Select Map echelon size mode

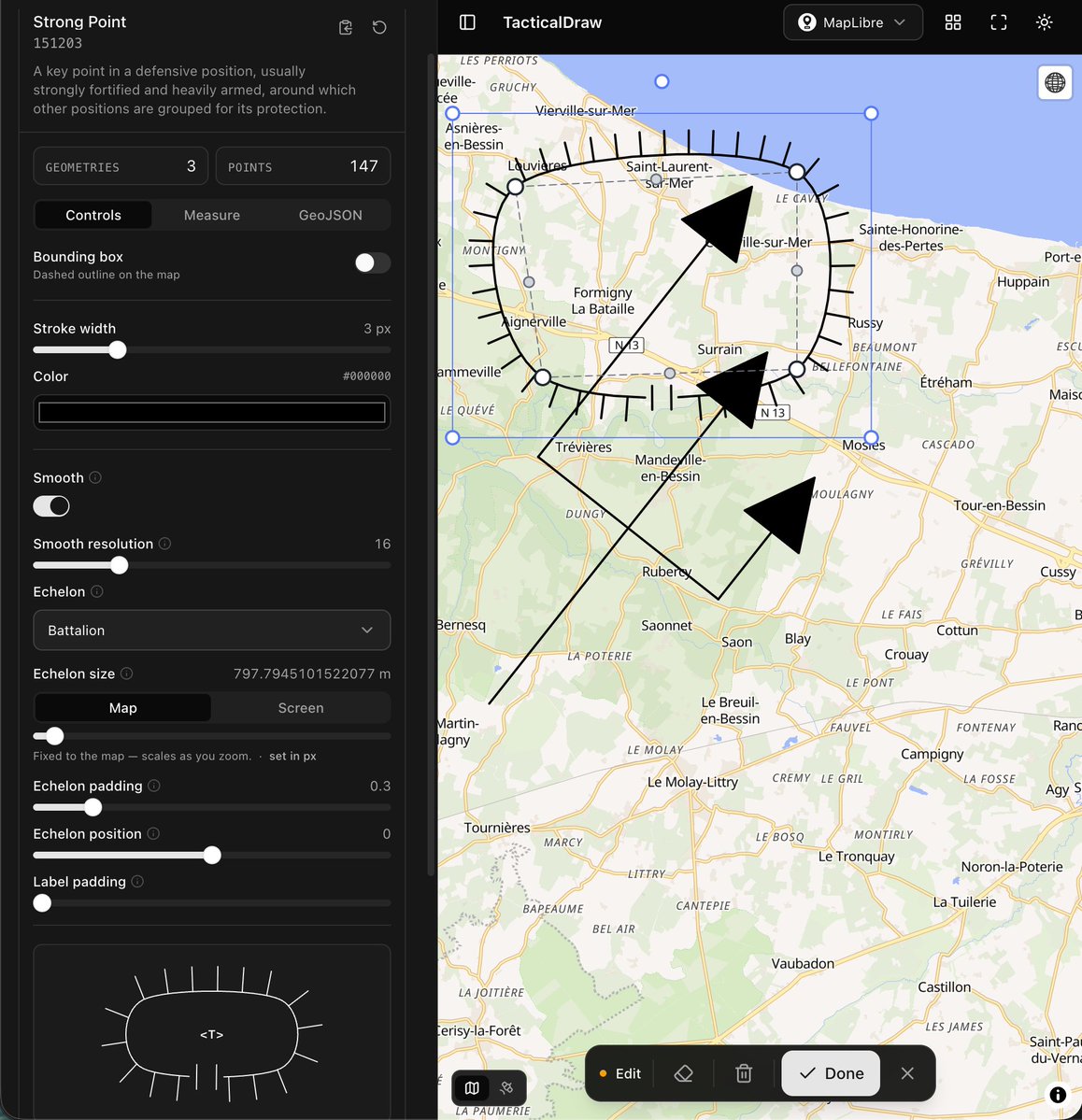123,708
